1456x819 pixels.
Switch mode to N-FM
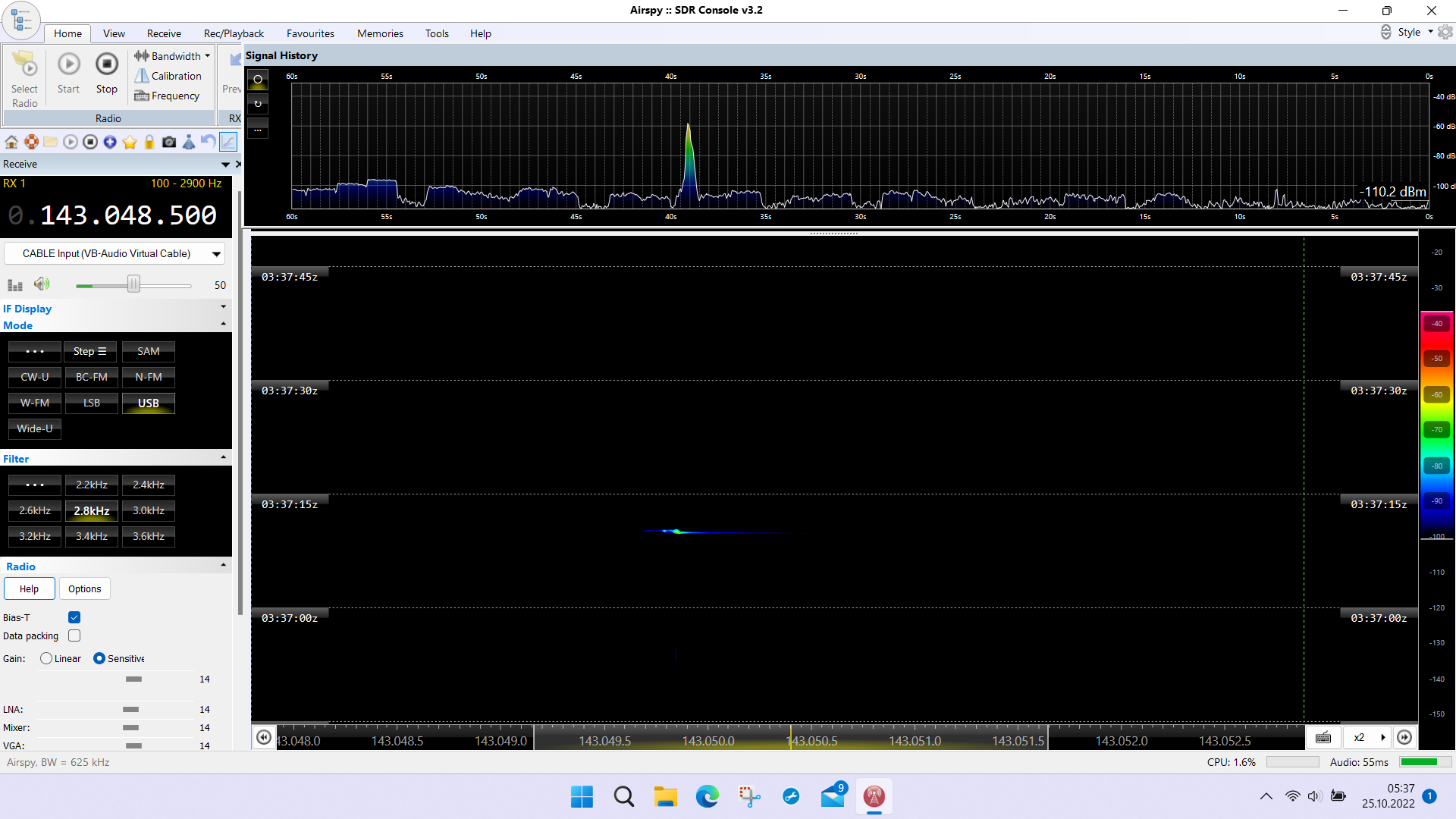pos(149,377)
